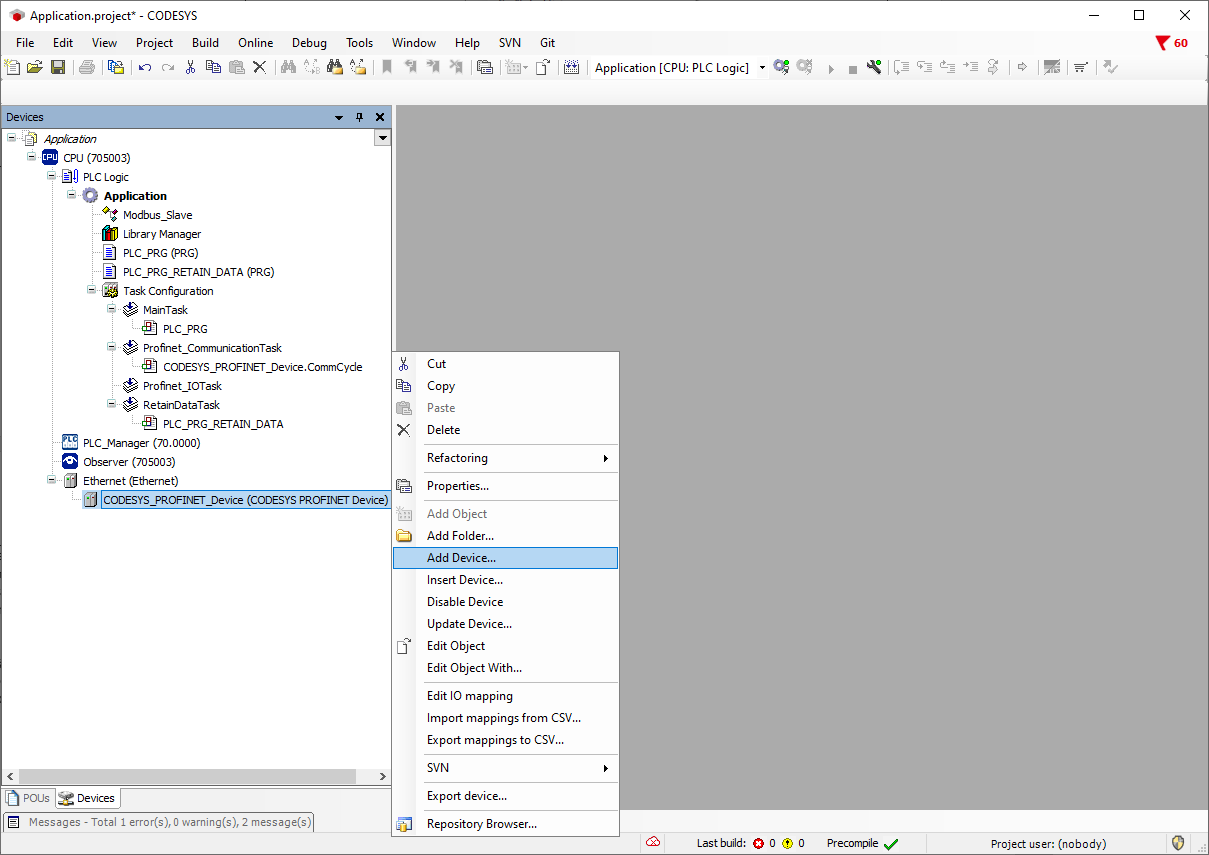Open the Devices panel dropdown arrow
The width and height of the screenshot is (1209, 855).
tap(339, 117)
